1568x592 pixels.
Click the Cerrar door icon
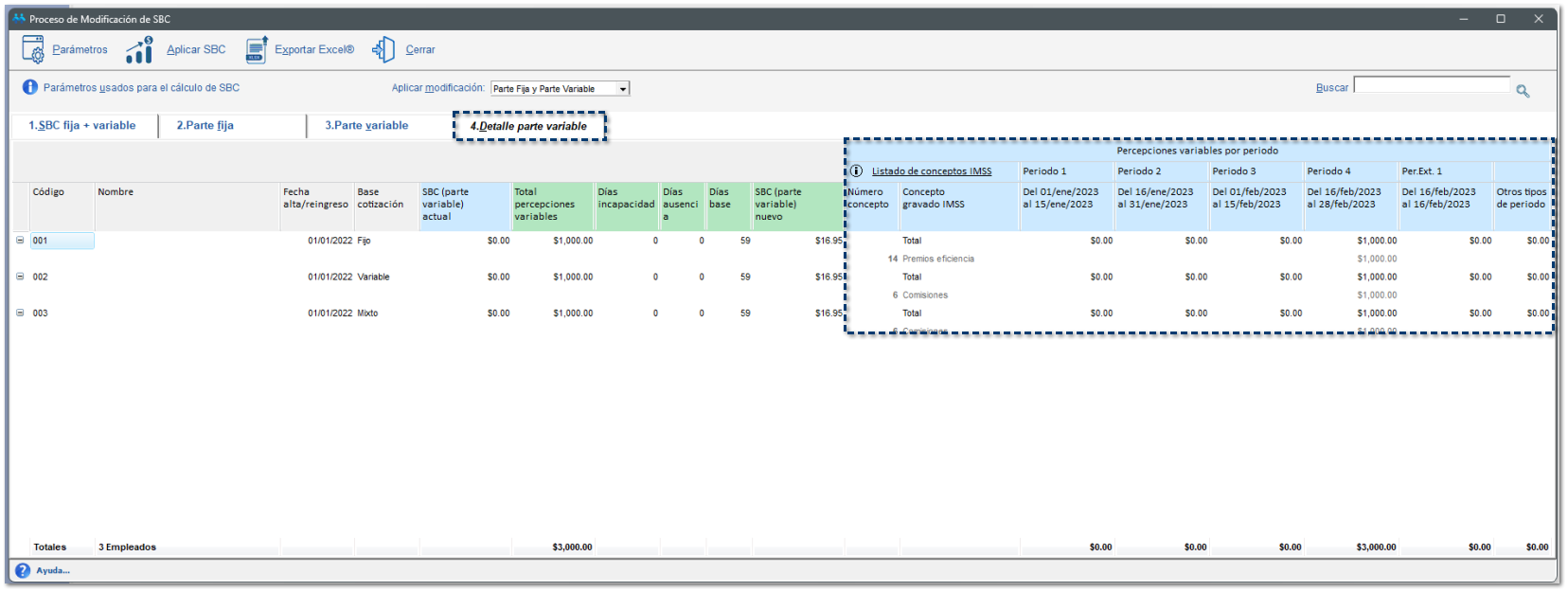(383, 49)
